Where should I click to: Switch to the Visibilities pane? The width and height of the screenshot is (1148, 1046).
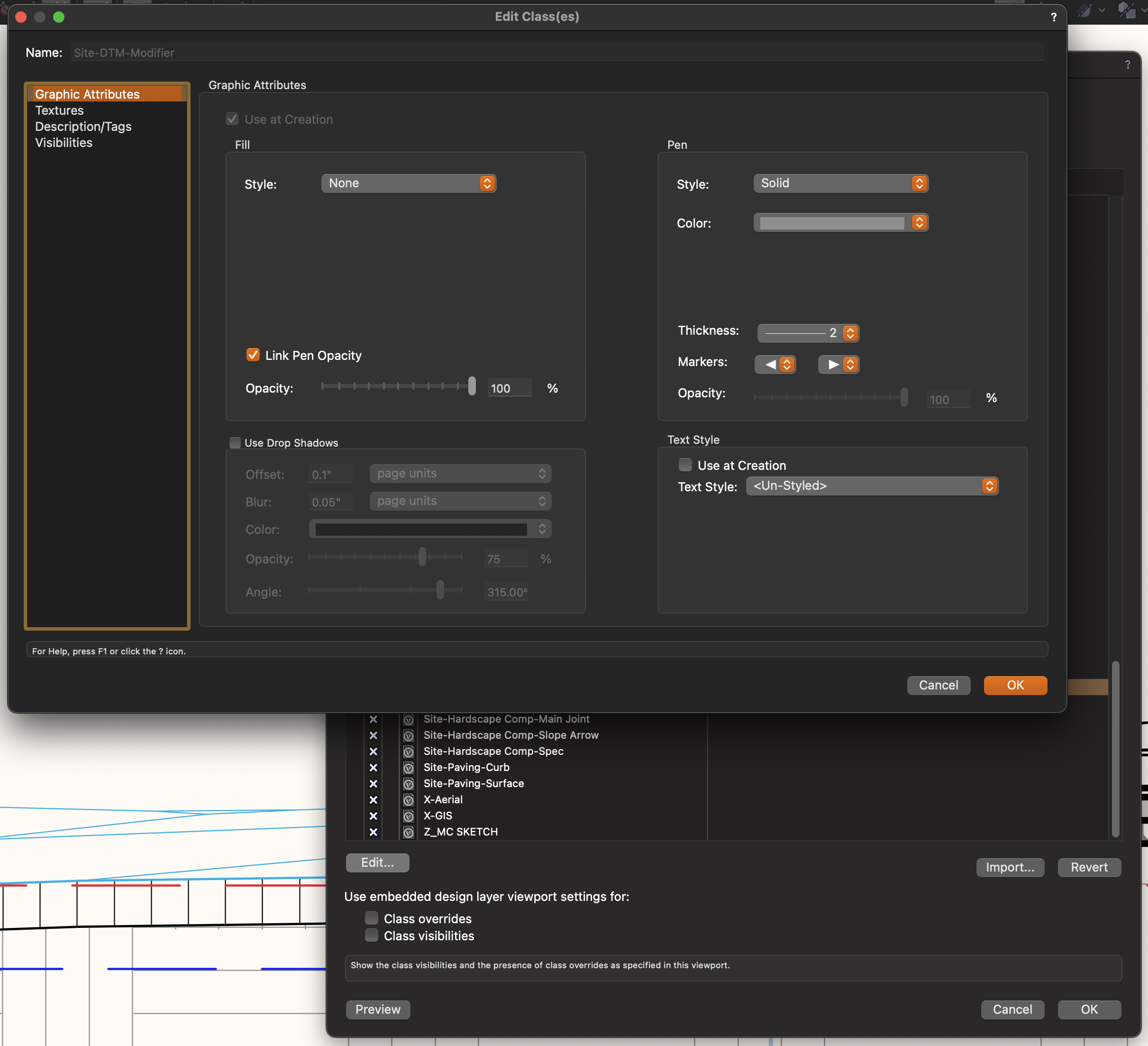pyautogui.click(x=64, y=143)
